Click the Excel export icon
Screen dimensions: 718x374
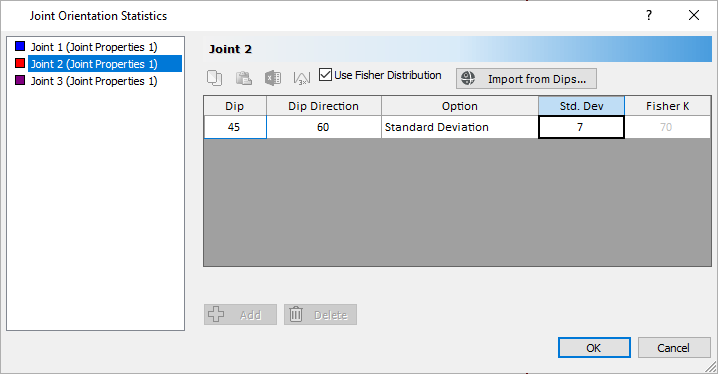[x=273, y=78]
